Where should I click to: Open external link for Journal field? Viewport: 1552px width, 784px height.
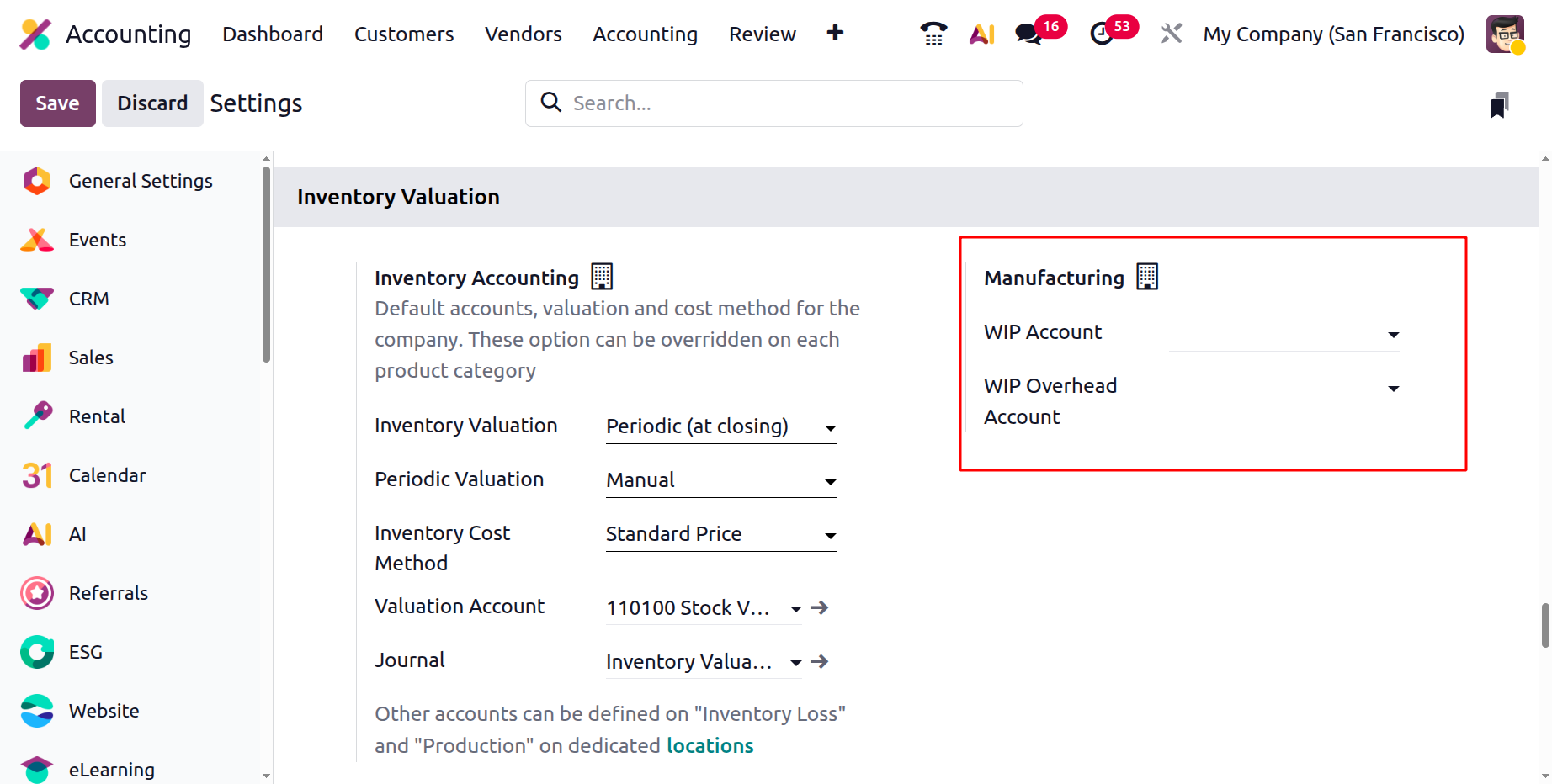[x=820, y=661]
